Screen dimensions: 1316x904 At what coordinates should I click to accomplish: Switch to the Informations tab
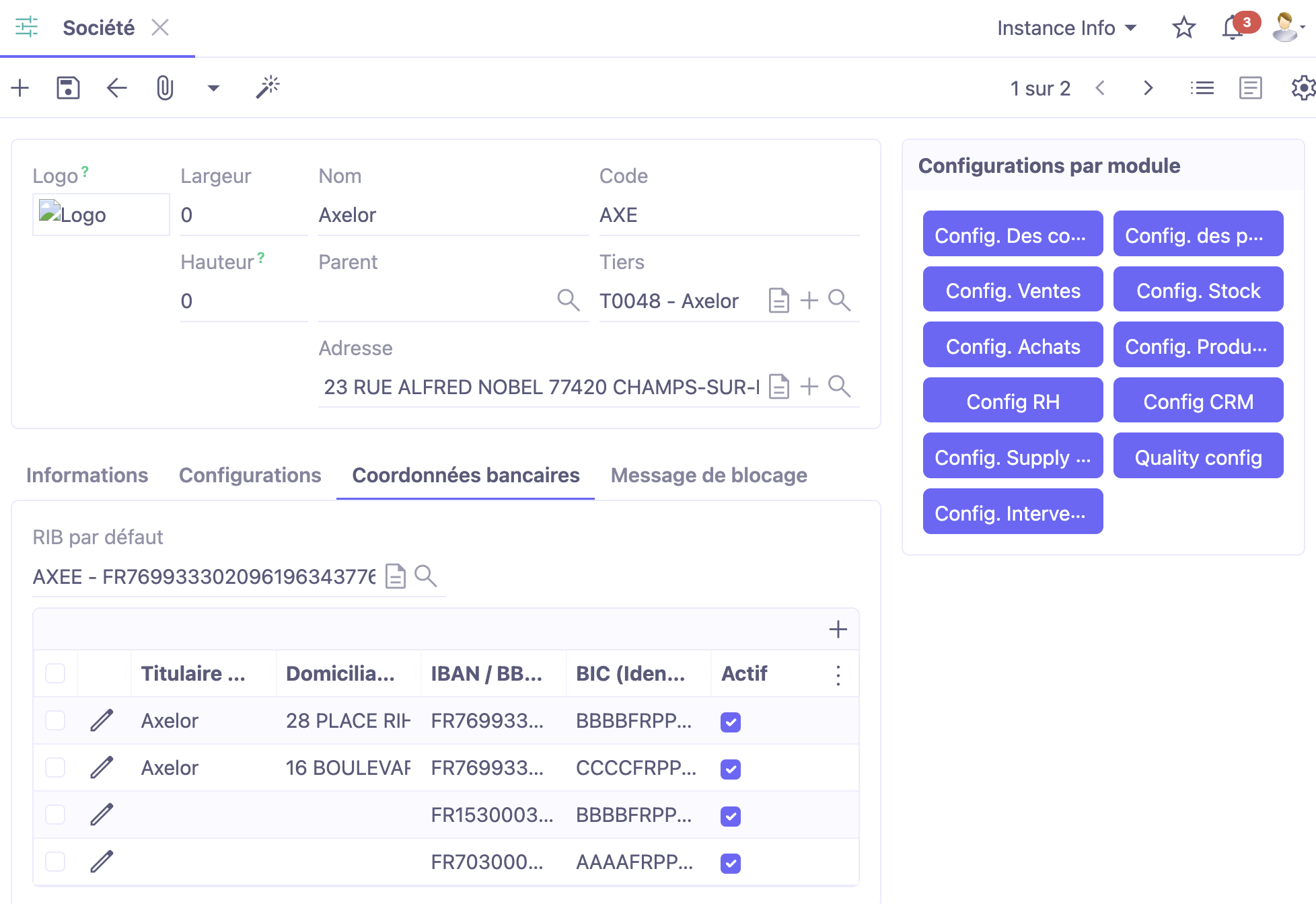[x=87, y=475]
